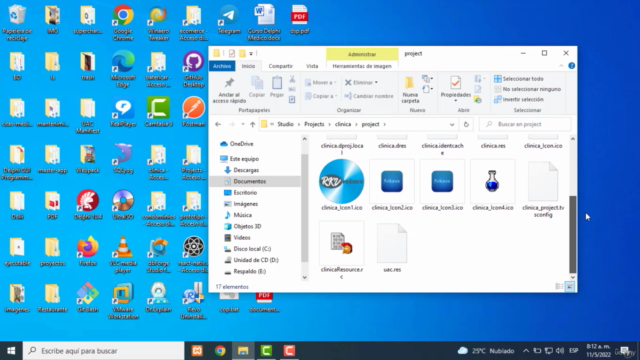The height and width of the screenshot is (360, 640).
Task: Open the Mover a dropdown
Action: [x=321, y=82]
